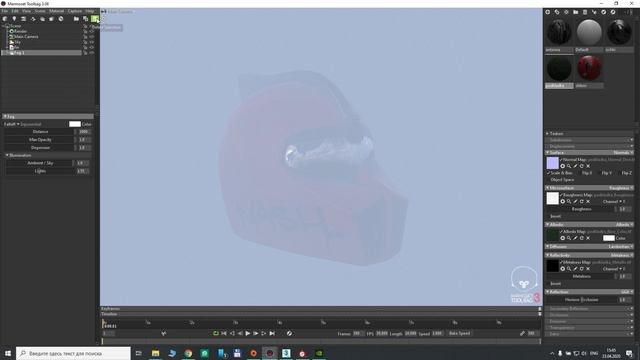Click the camera icon in the scene toolbar
This screenshot has height=360, width=640.
point(24,19)
